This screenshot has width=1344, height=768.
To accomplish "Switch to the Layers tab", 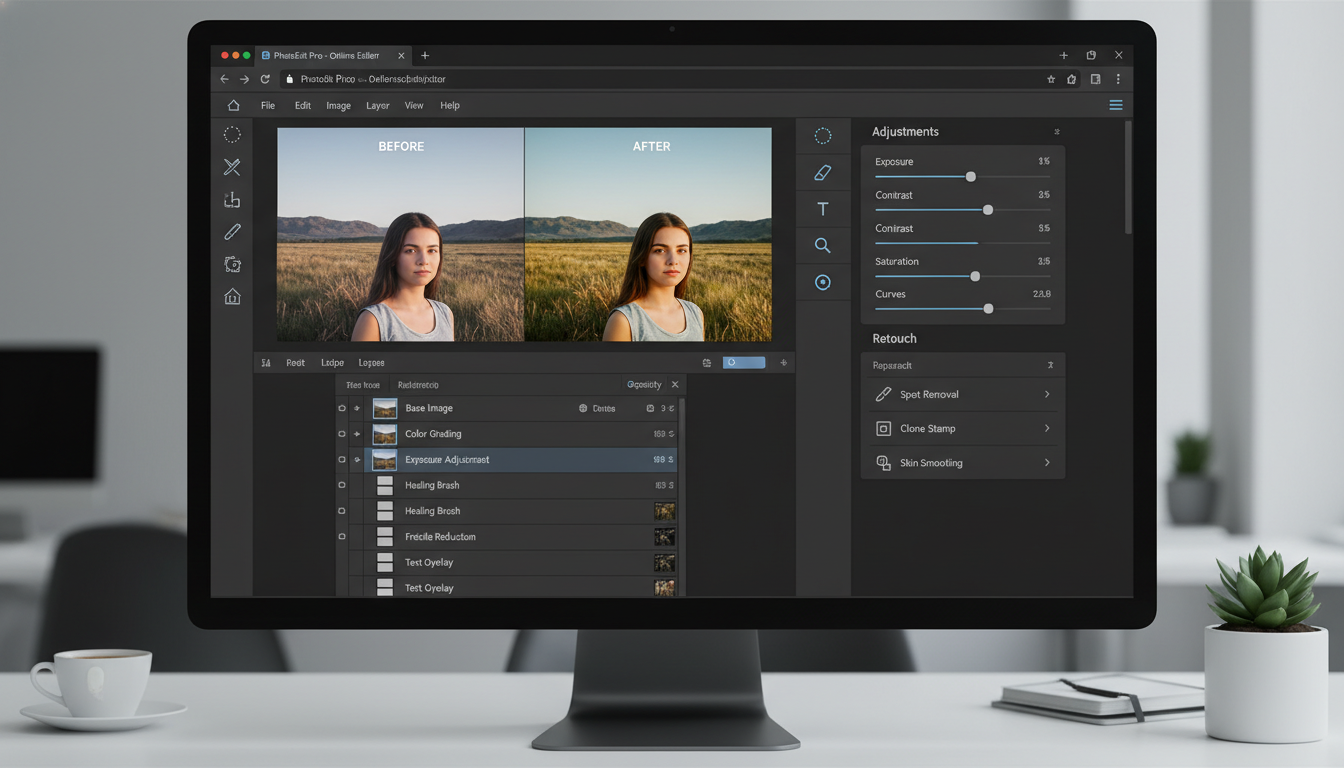I will click(371, 362).
